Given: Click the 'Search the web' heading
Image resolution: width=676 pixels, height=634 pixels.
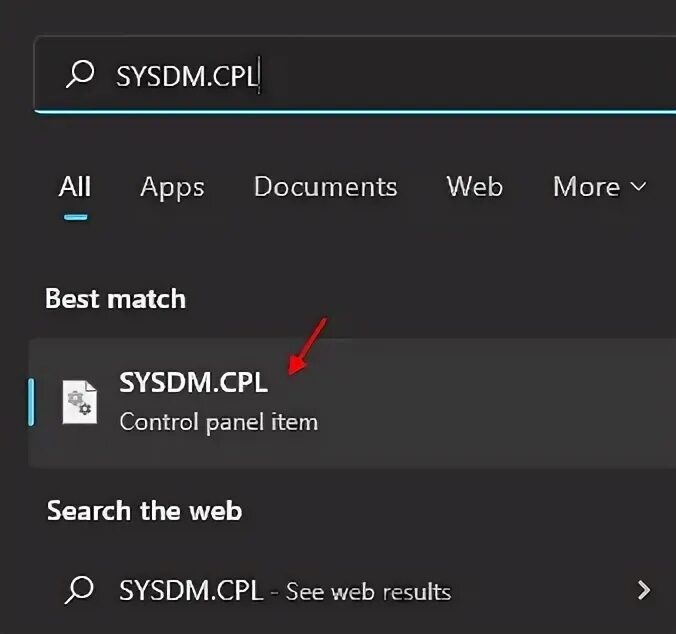Looking at the screenshot, I should coord(144,511).
